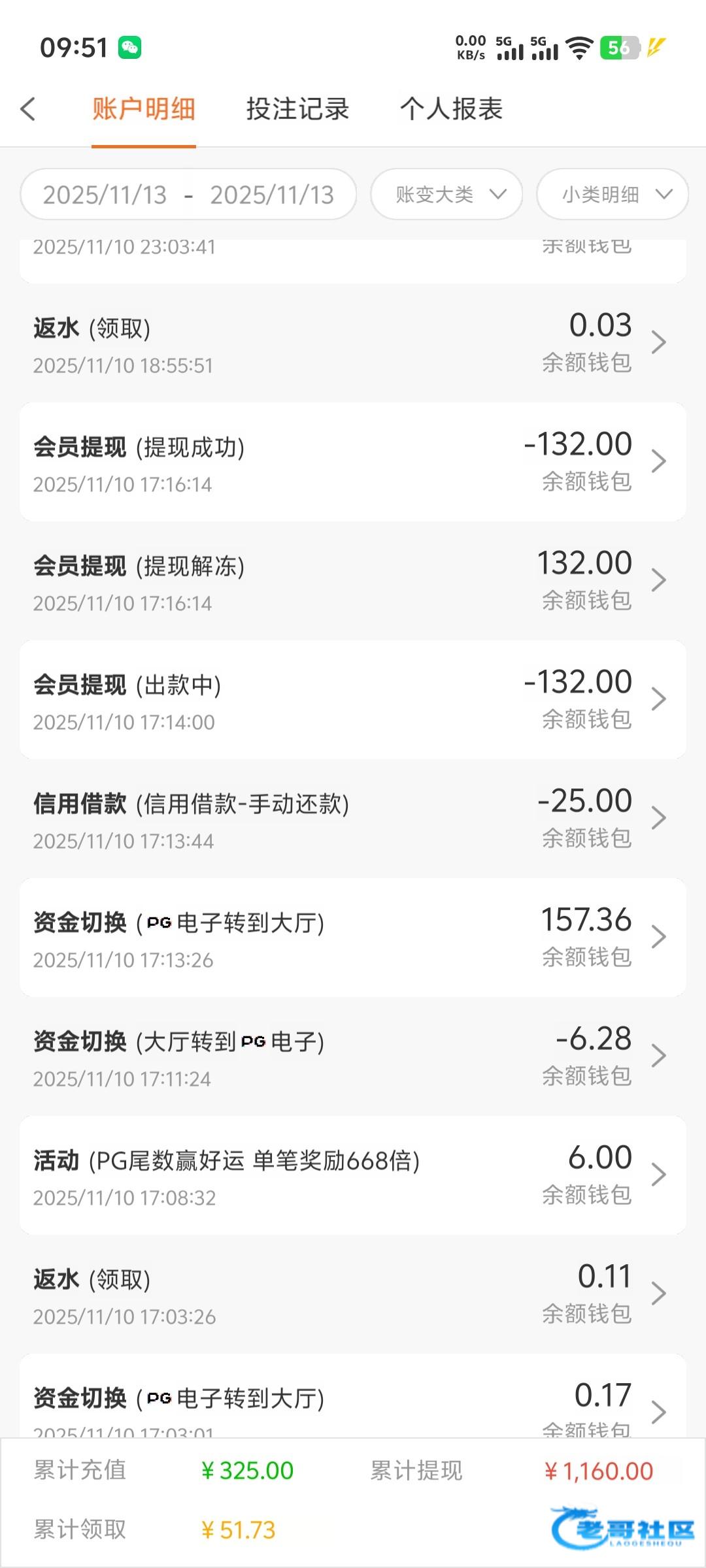The height and width of the screenshot is (1568, 706).
Task: Expand the 小类明细 dropdown
Action: 613,194
